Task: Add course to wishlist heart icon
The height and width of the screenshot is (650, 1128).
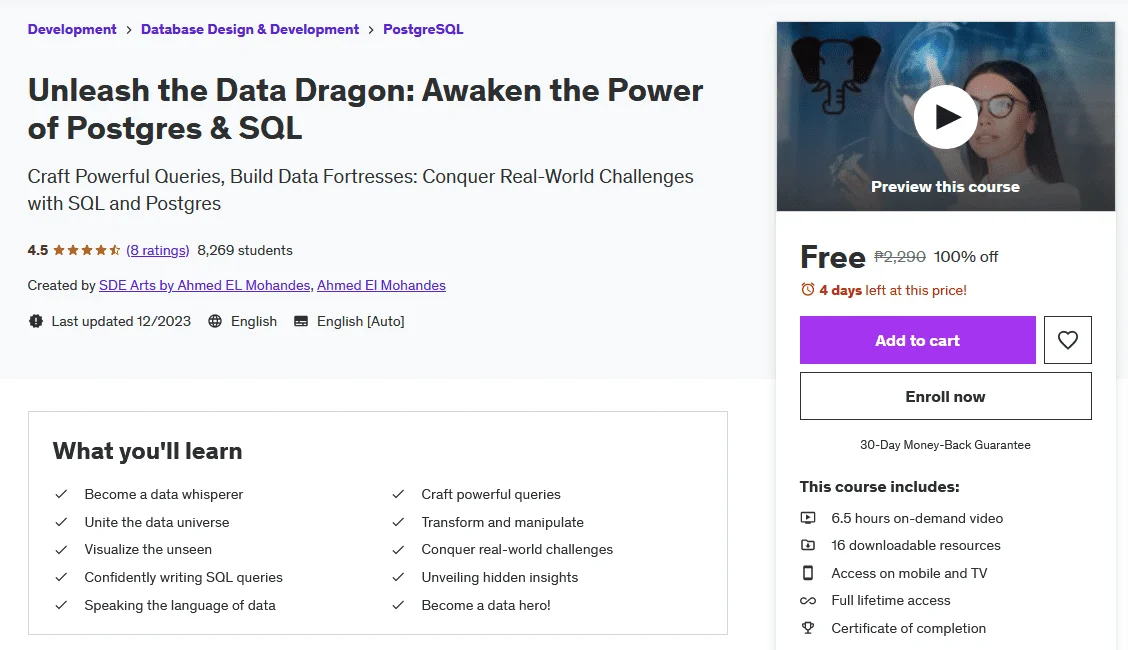Action: (x=1068, y=340)
